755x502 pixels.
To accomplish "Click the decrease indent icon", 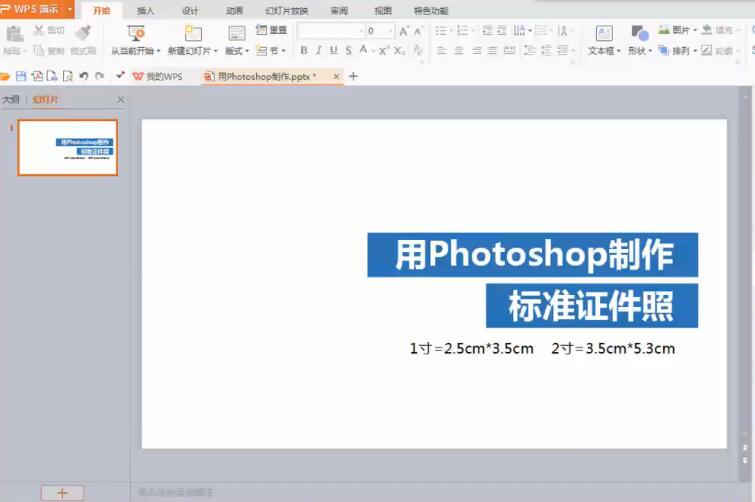I will click(487, 31).
